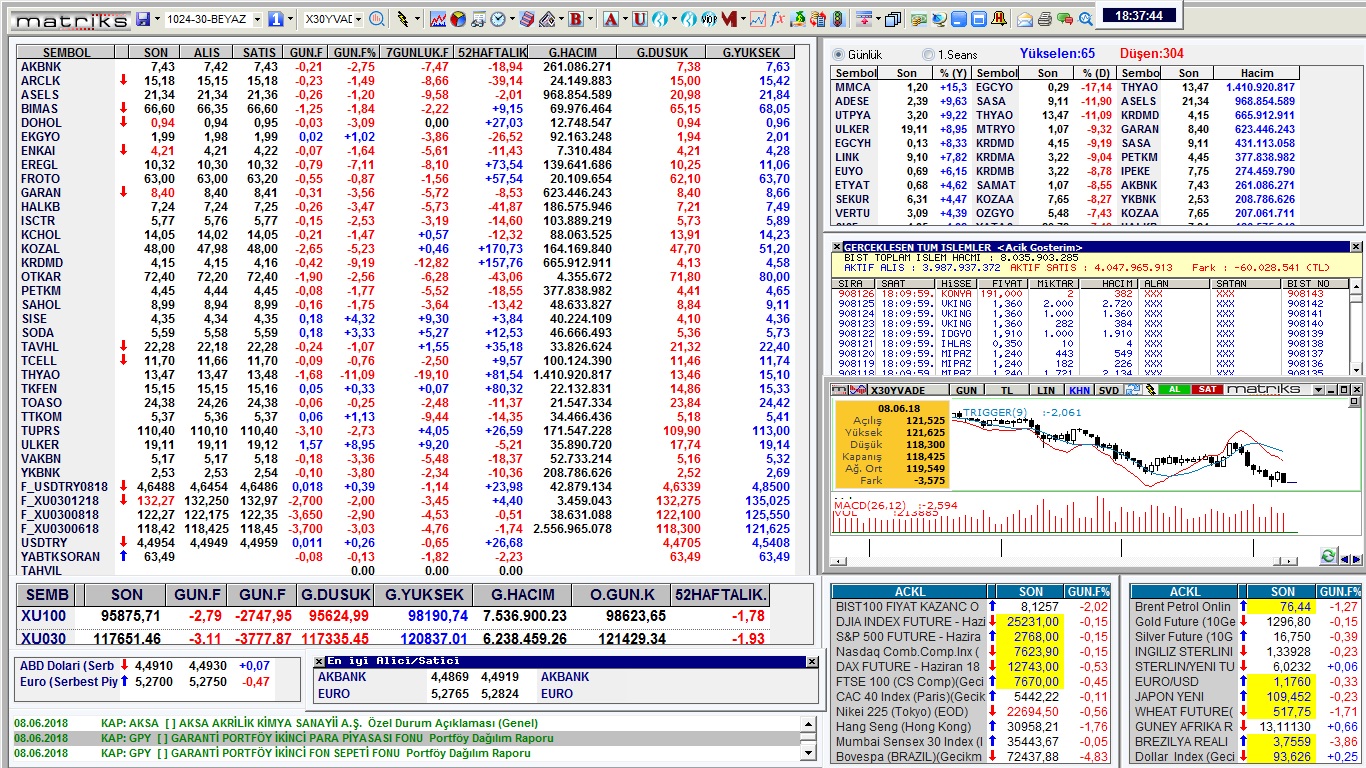
Task: Click the red SAT sell button
Action: pos(1207,389)
